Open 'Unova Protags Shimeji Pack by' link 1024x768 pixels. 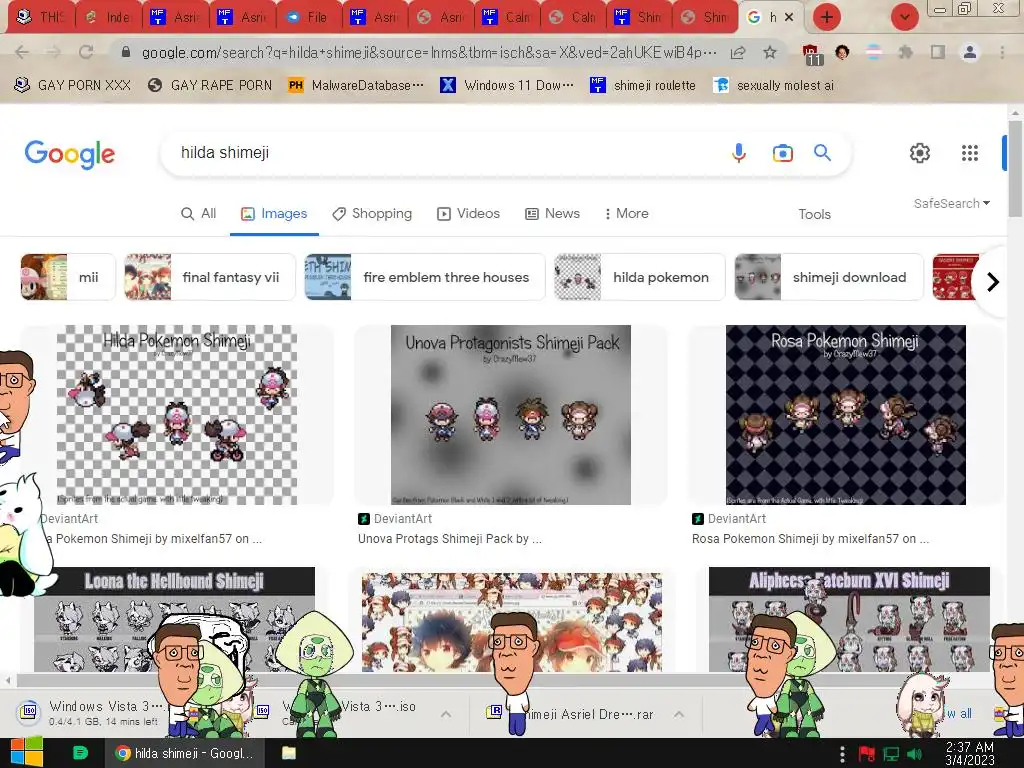coord(450,539)
